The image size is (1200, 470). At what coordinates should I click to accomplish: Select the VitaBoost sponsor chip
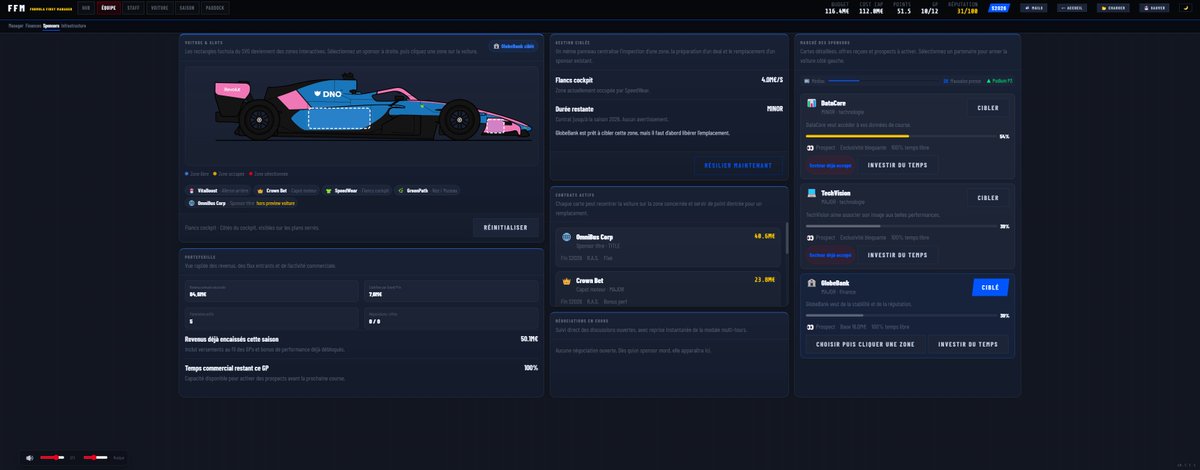click(218, 190)
